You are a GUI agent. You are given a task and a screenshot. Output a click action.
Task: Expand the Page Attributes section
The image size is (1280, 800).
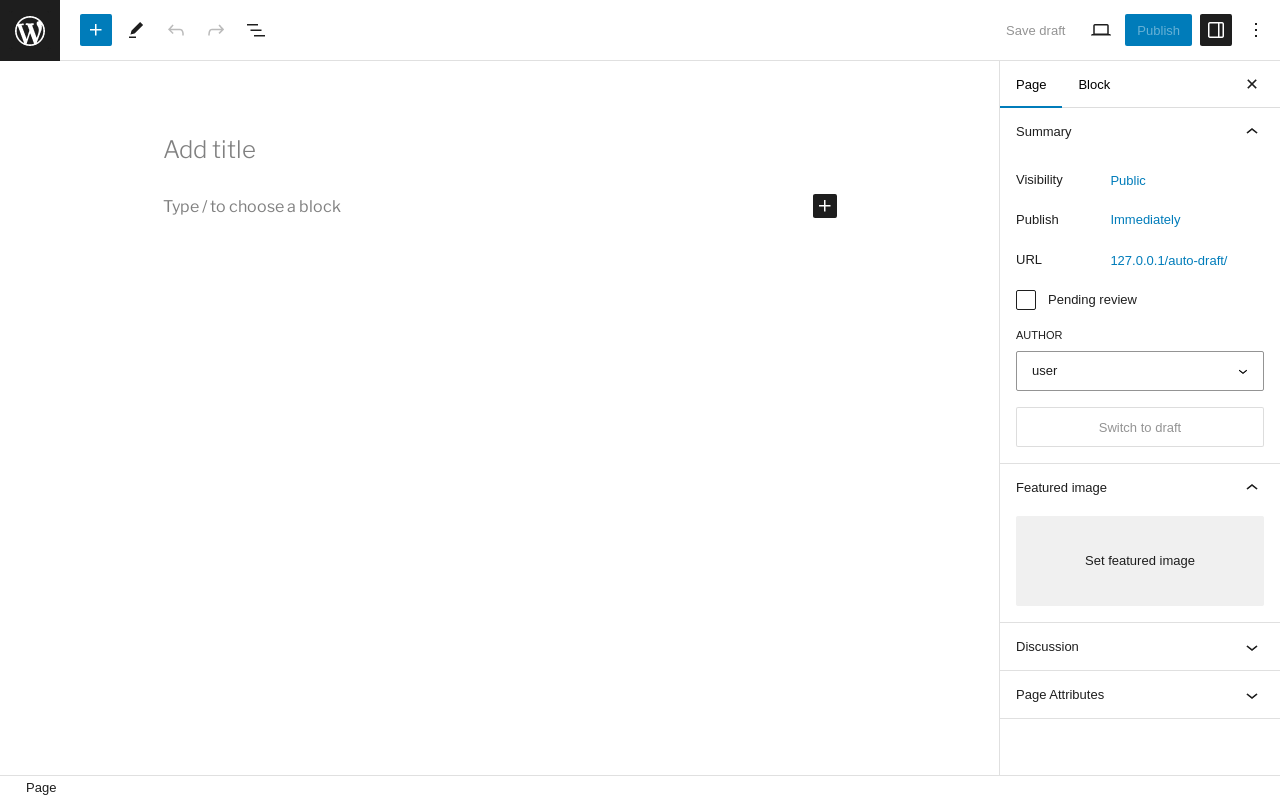click(x=1140, y=695)
